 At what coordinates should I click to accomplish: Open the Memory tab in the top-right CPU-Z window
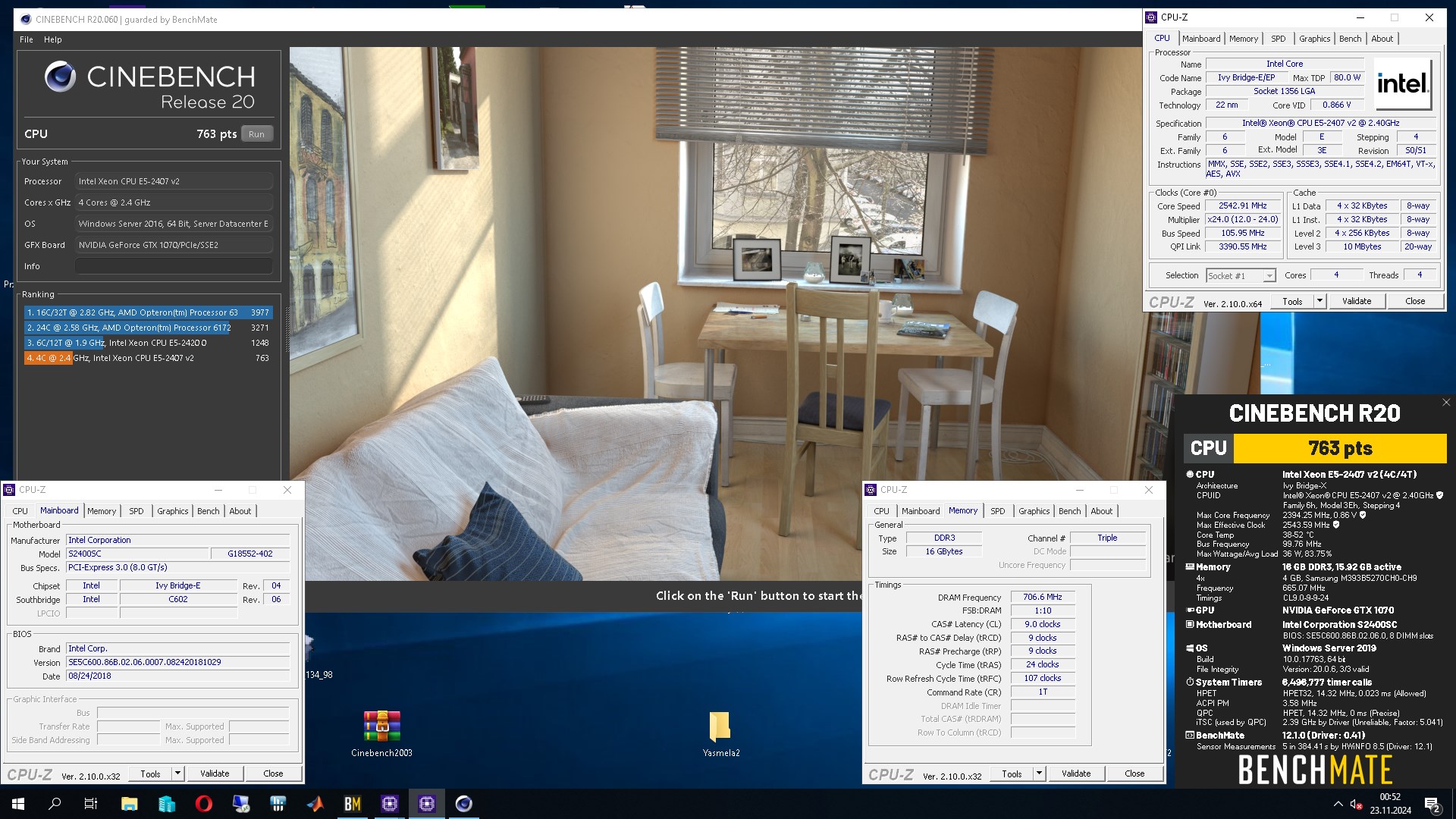click(x=1244, y=39)
